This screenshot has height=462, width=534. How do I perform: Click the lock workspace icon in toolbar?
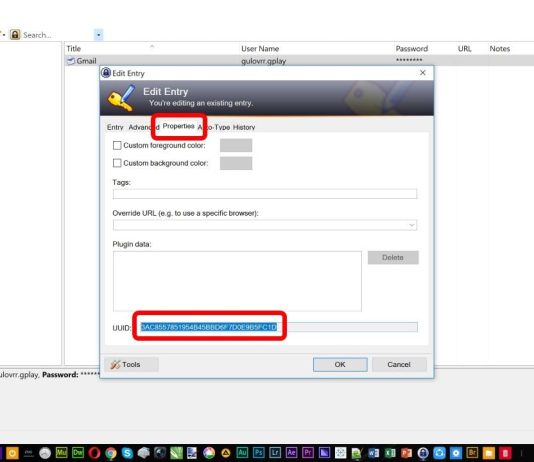15,35
